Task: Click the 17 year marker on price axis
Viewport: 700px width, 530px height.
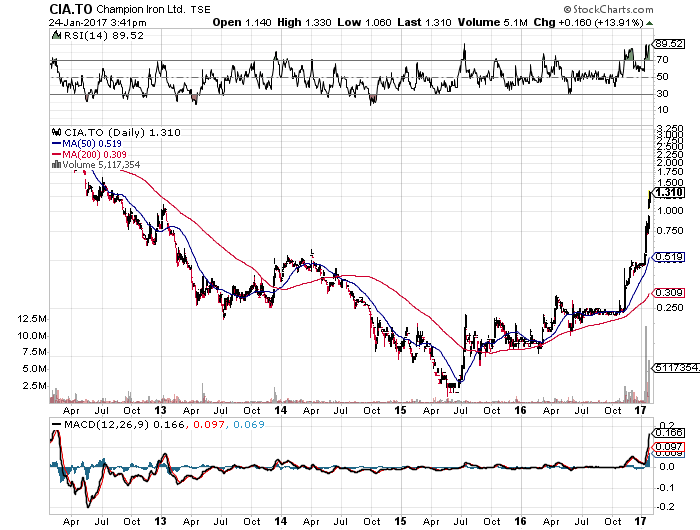Action: [x=641, y=410]
